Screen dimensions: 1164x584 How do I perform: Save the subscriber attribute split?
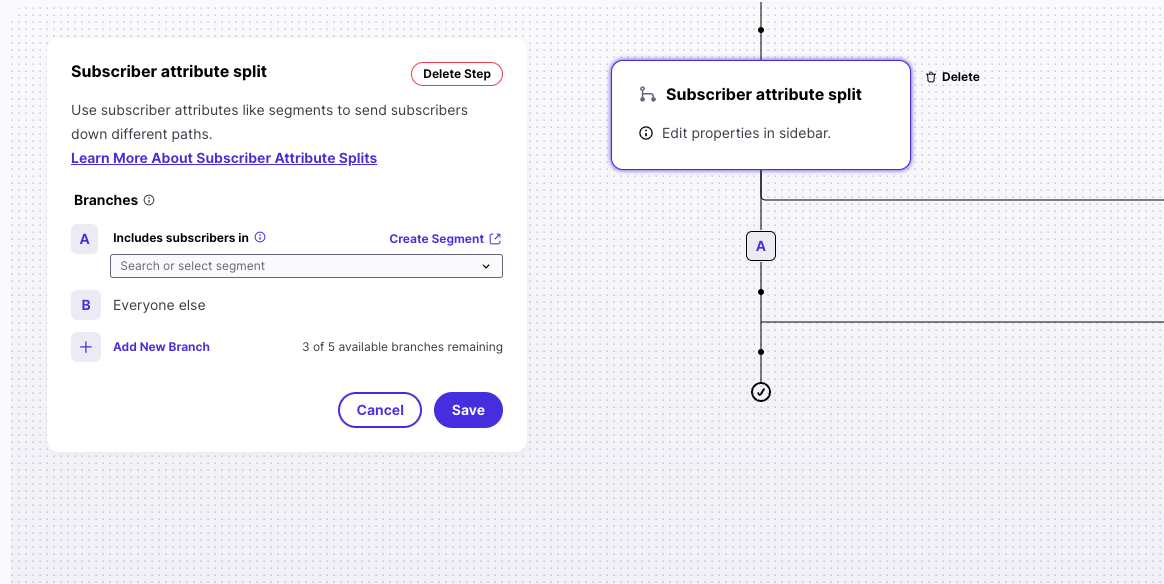(468, 410)
